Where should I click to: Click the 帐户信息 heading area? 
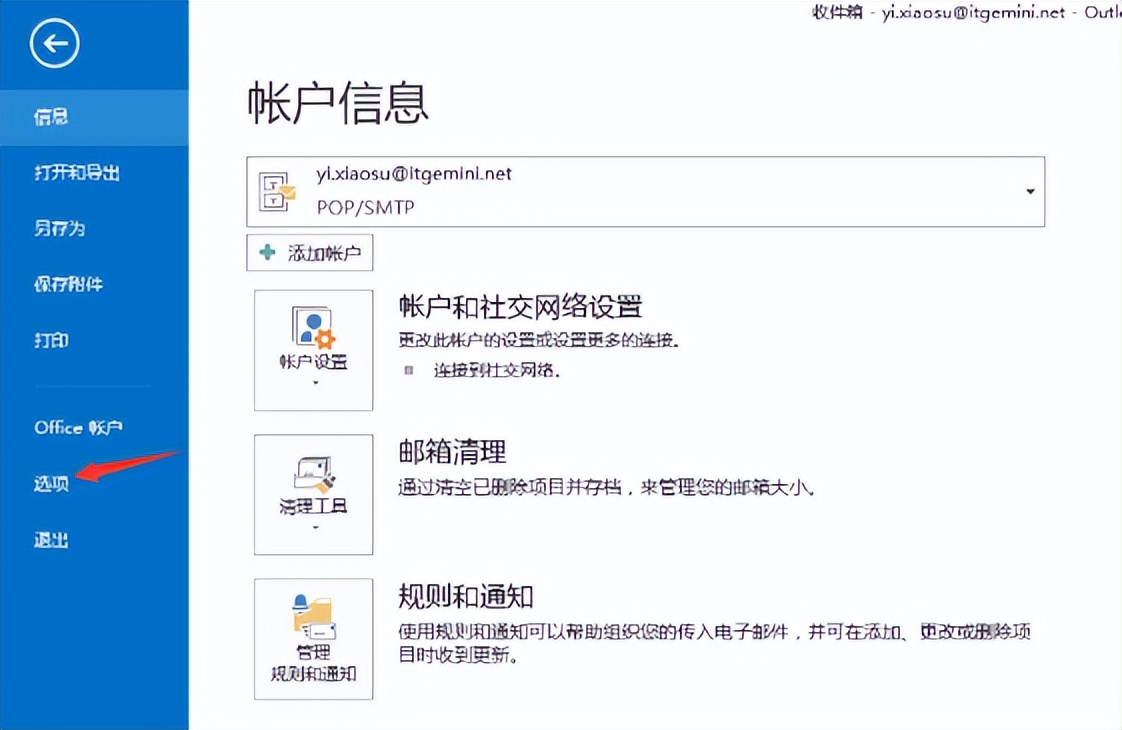(340, 103)
